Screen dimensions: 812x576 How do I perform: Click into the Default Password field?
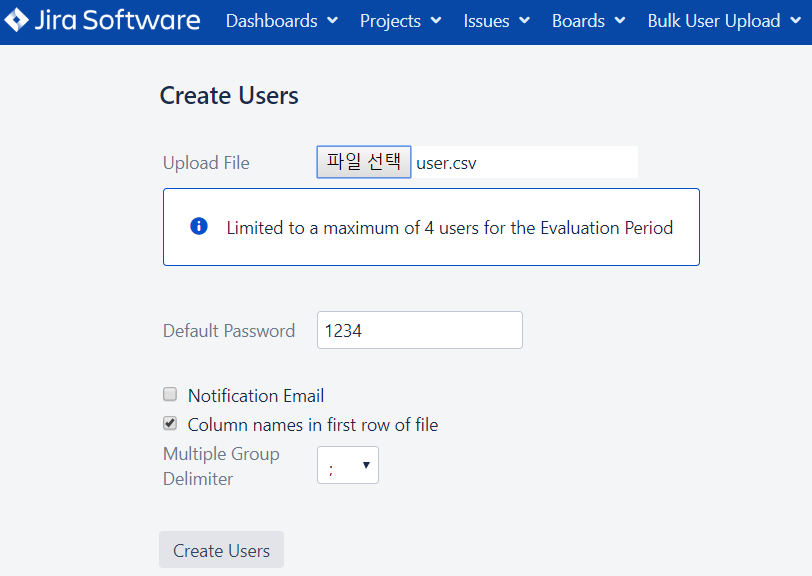click(x=419, y=330)
